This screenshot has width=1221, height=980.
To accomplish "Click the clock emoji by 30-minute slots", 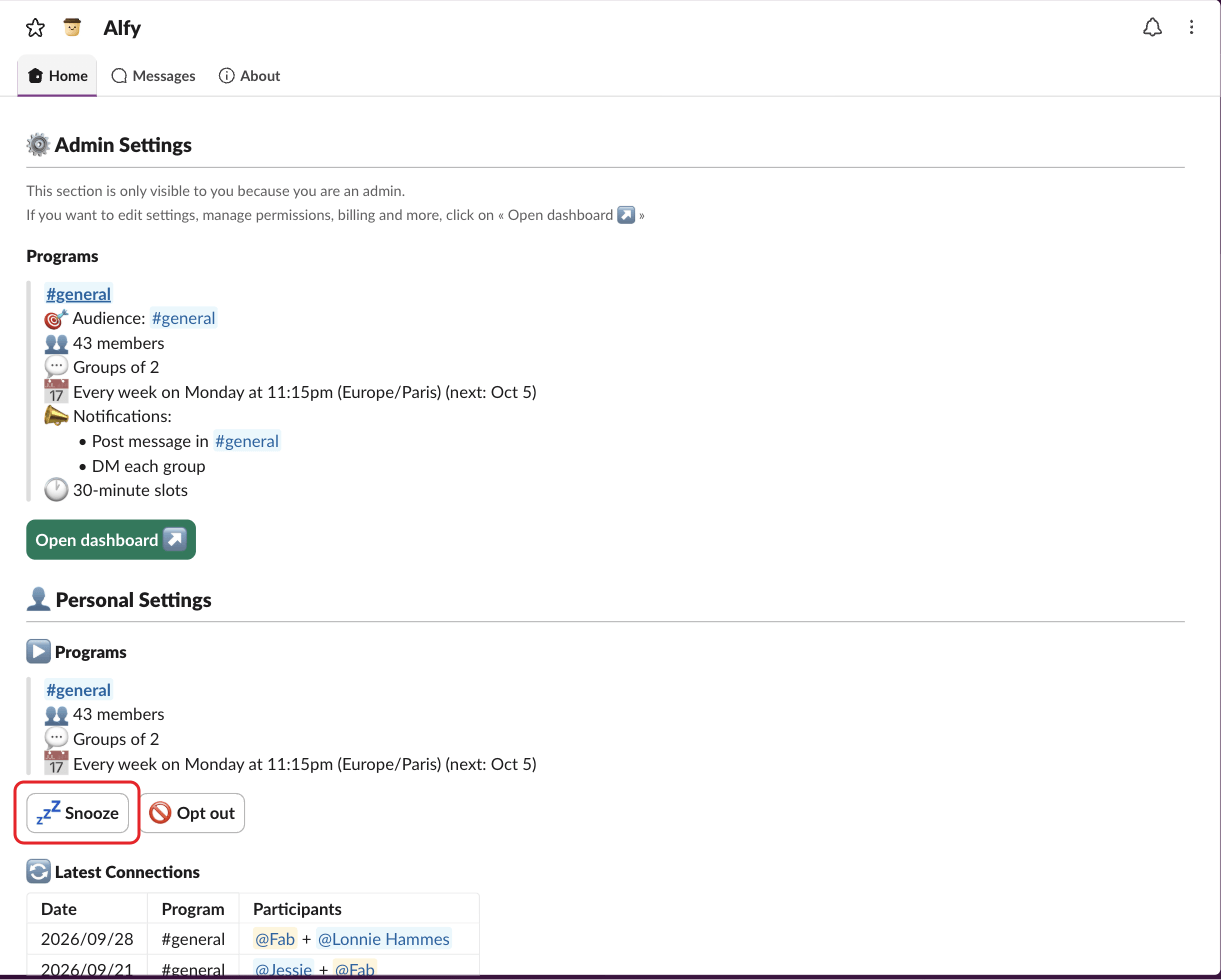I will (56, 490).
